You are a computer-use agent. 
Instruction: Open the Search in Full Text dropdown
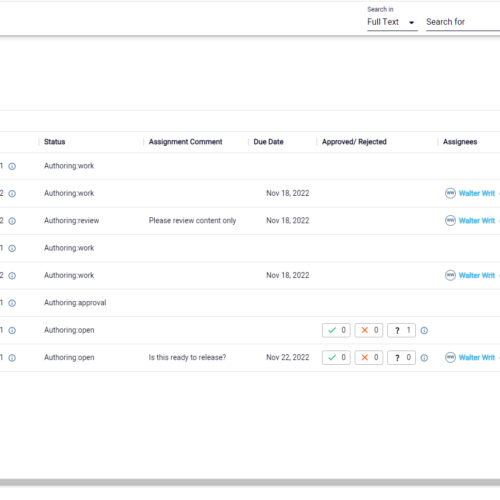[392, 22]
